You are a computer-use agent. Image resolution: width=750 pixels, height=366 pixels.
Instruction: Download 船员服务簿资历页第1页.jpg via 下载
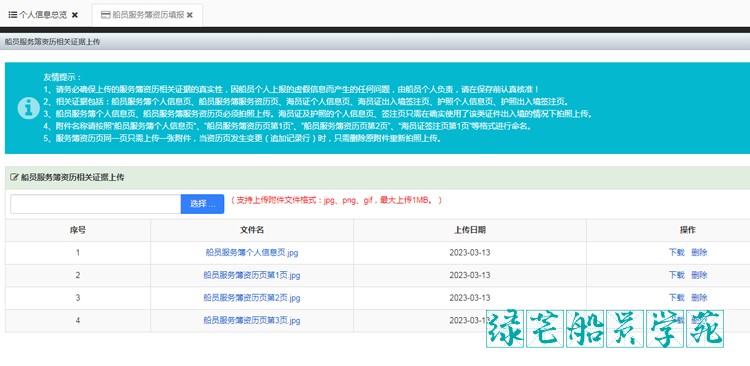pos(676,275)
